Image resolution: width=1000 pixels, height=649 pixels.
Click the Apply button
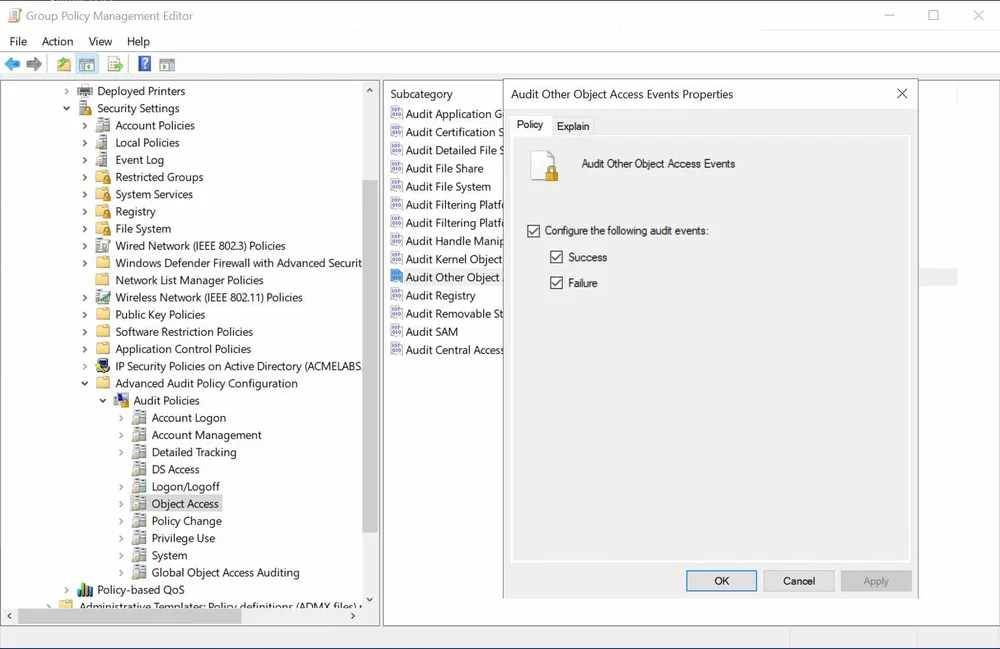(876, 581)
